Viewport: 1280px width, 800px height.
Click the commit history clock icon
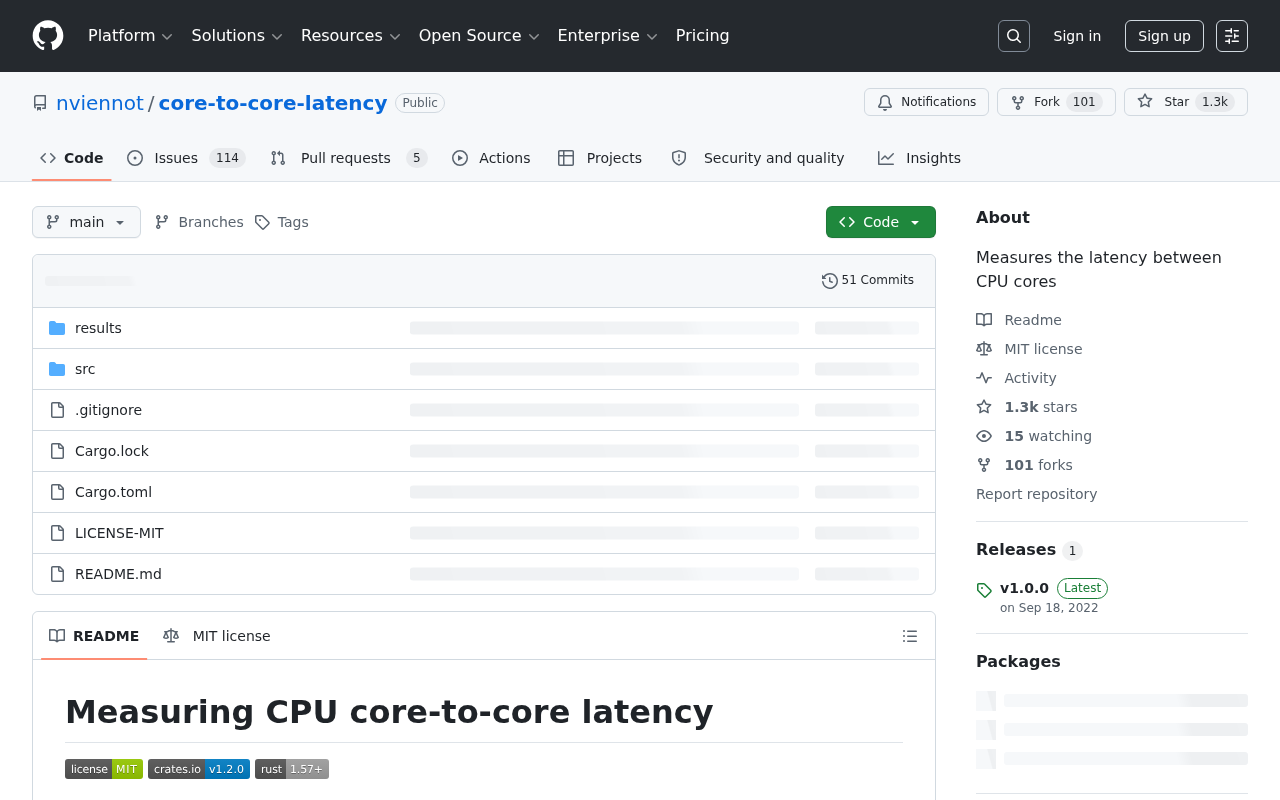coord(830,281)
